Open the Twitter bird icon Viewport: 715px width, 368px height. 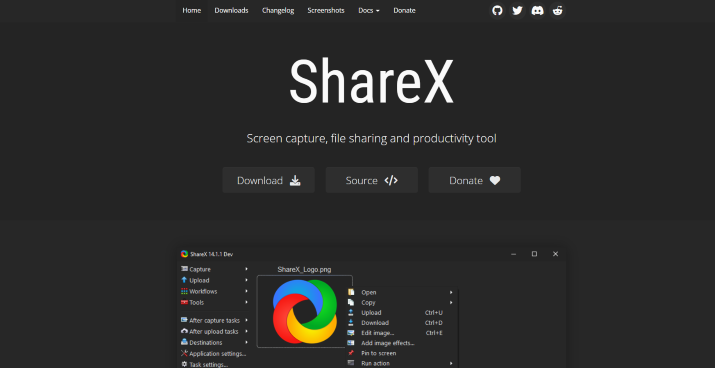(517, 10)
